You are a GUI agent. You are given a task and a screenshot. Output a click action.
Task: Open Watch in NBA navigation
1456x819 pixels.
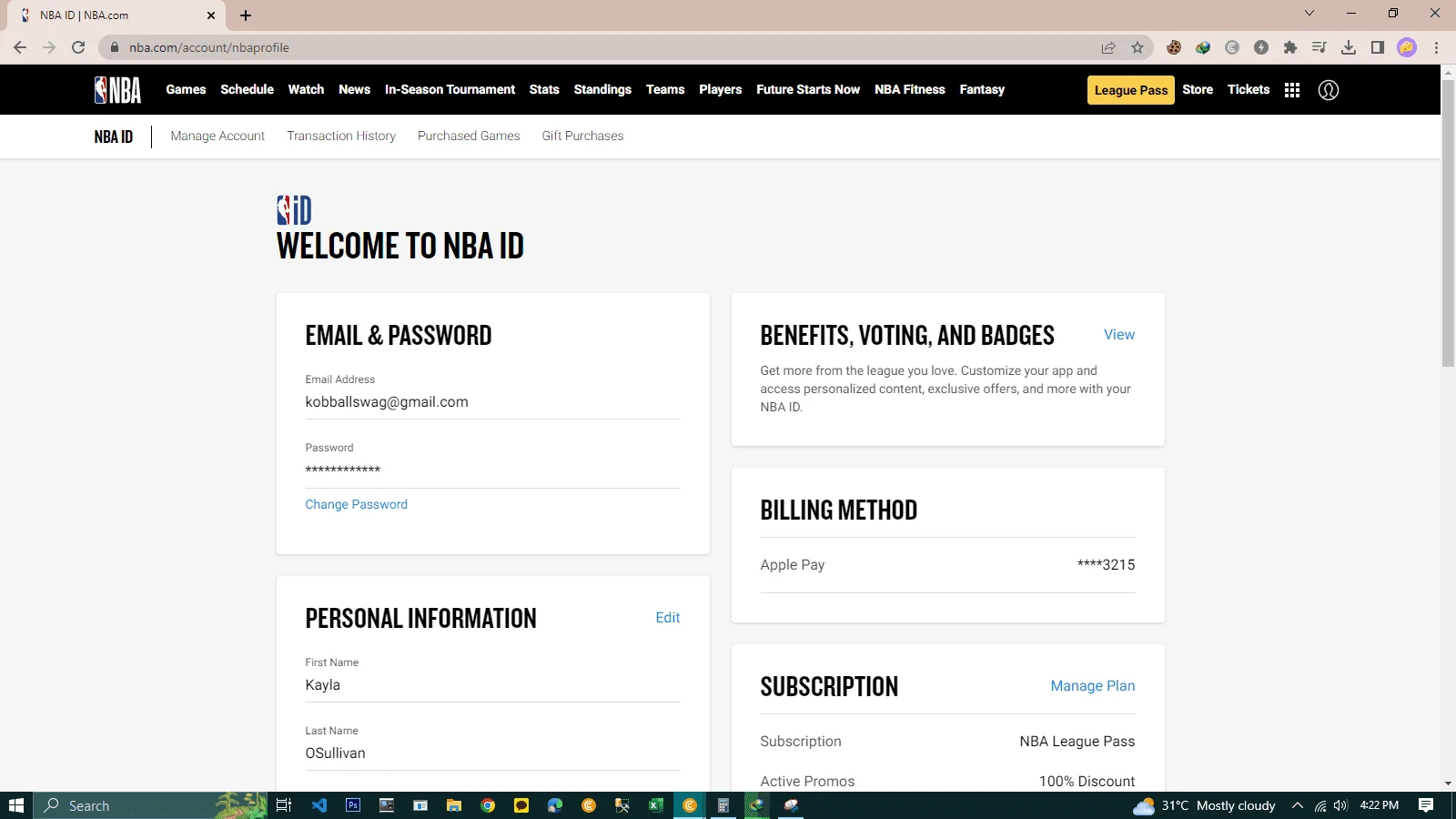click(306, 89)
